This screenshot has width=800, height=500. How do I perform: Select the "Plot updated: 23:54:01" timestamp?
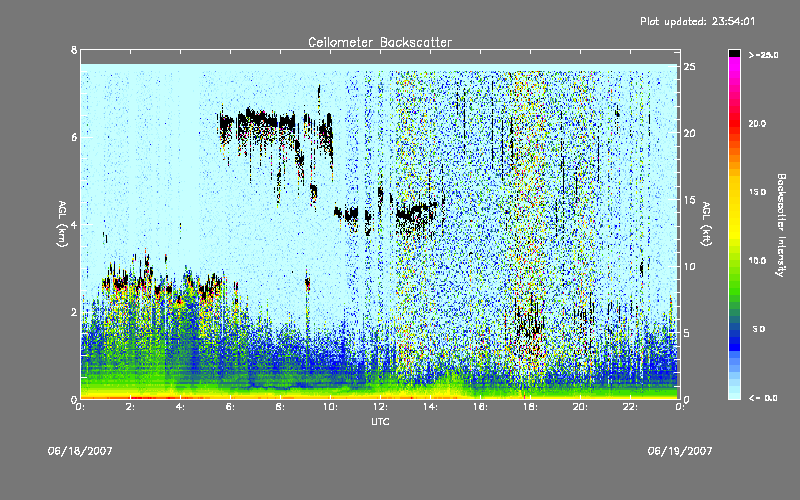click(x=697, y=21)
